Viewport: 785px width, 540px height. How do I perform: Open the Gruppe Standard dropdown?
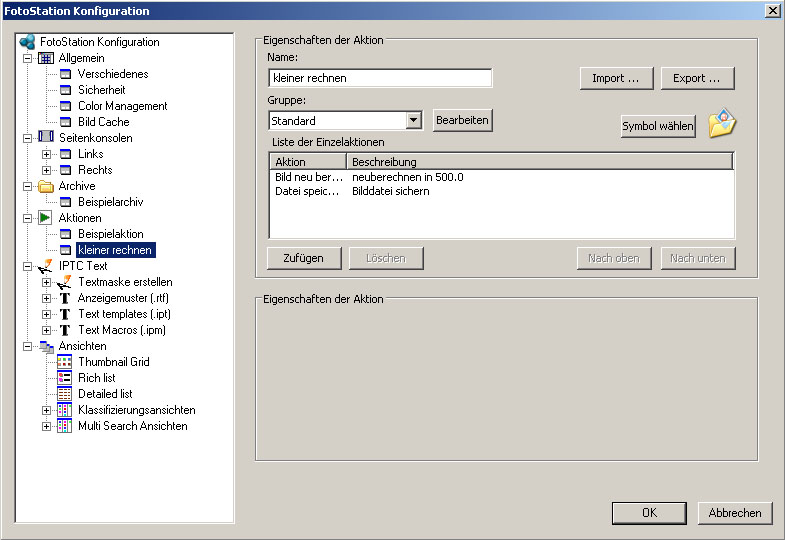[413, 121]
